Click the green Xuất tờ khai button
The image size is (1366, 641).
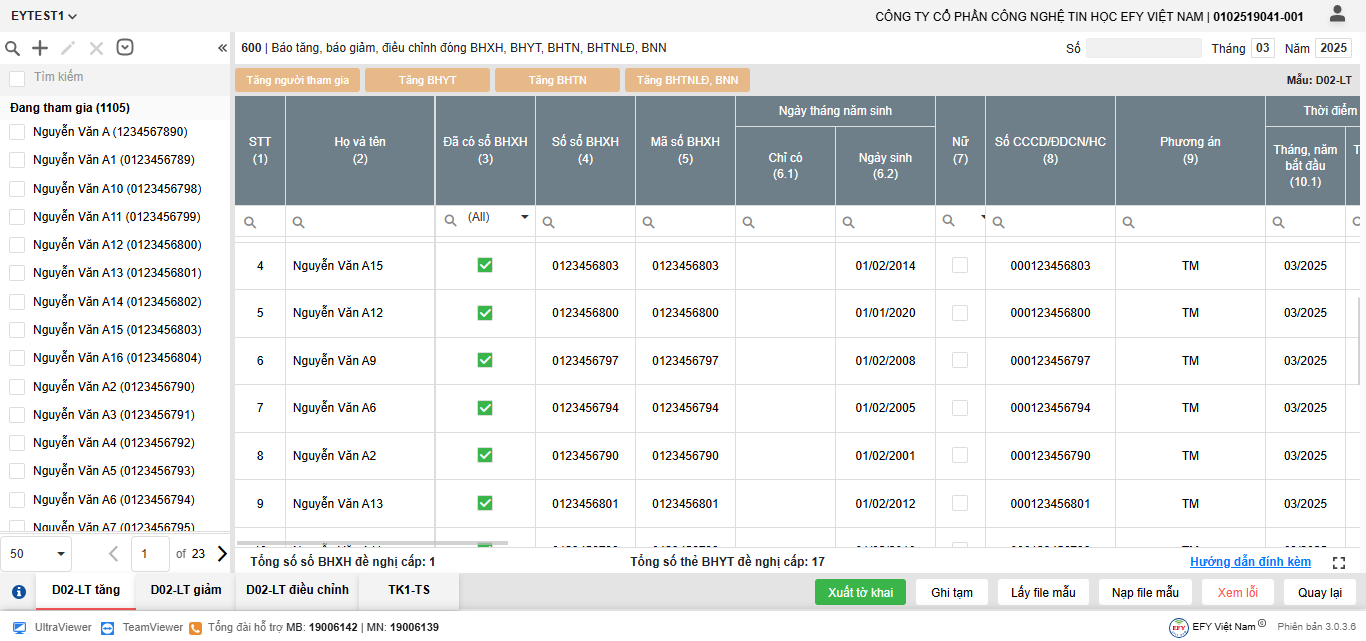tap(860, 592)
